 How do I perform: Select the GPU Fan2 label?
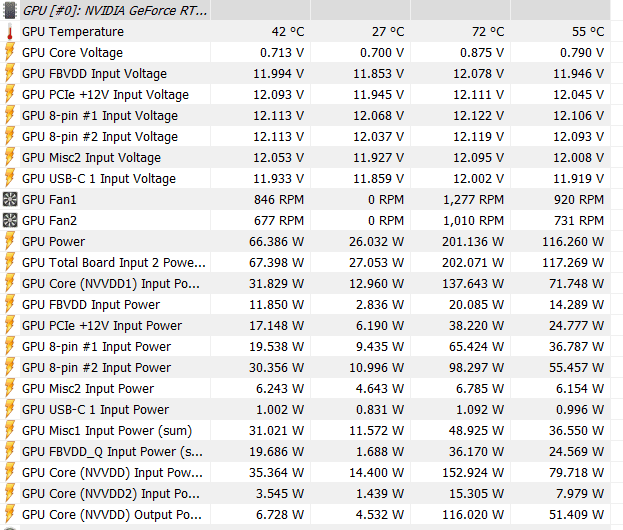[x=49, y=221]
